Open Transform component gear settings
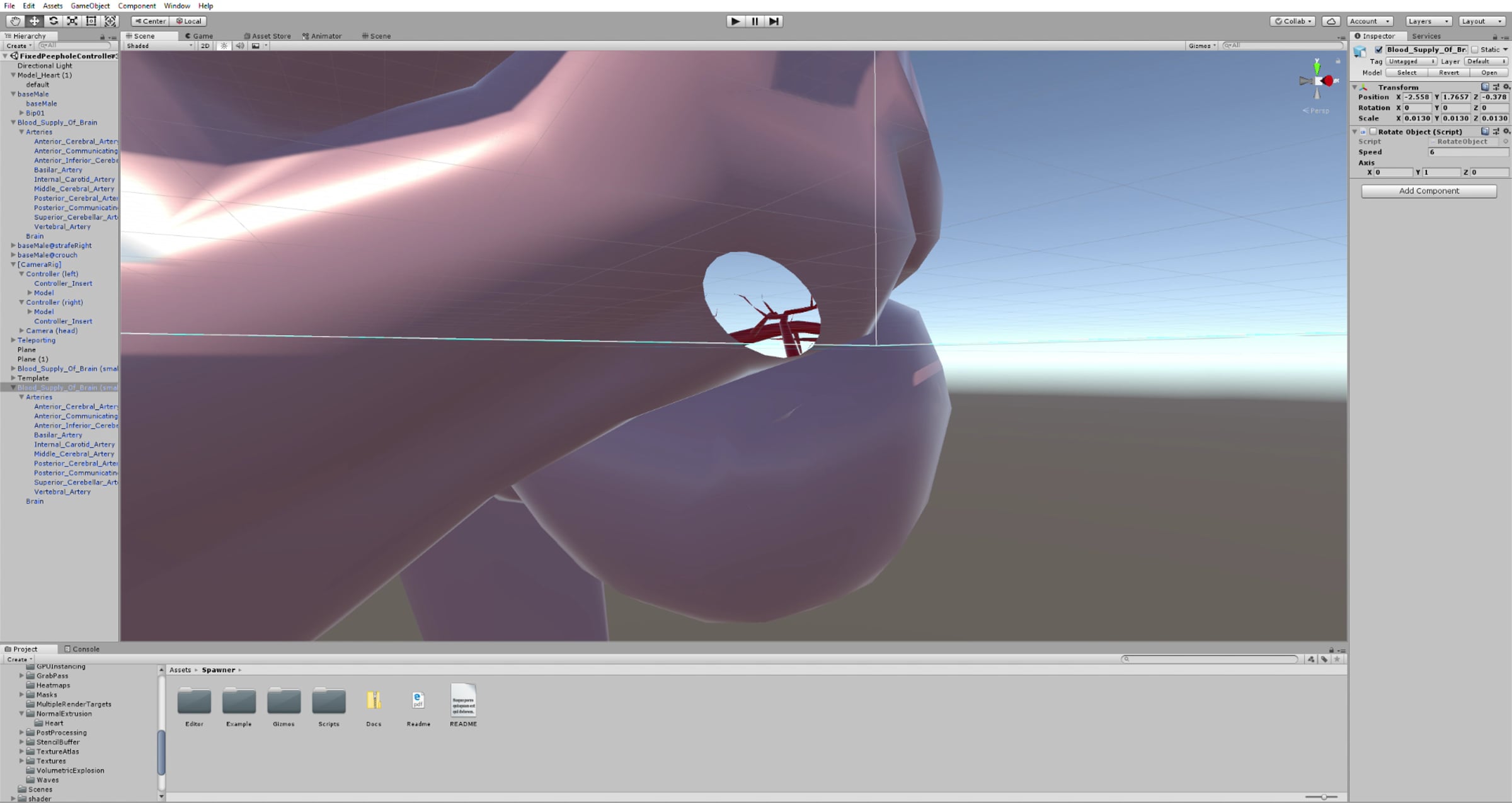This screenshot has width=1512, height=803. [1506, 87]
